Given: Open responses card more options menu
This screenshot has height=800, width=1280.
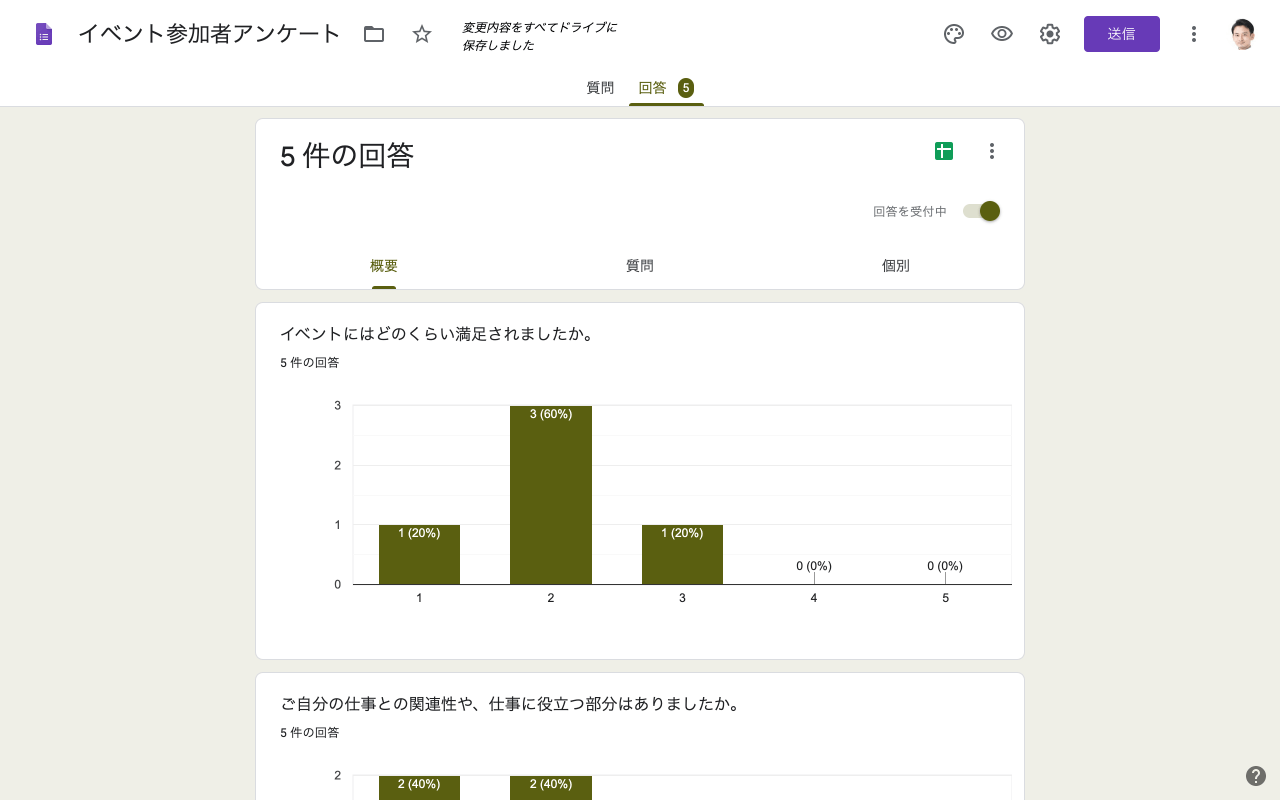Looking at the screenshot, I should 992,151.
